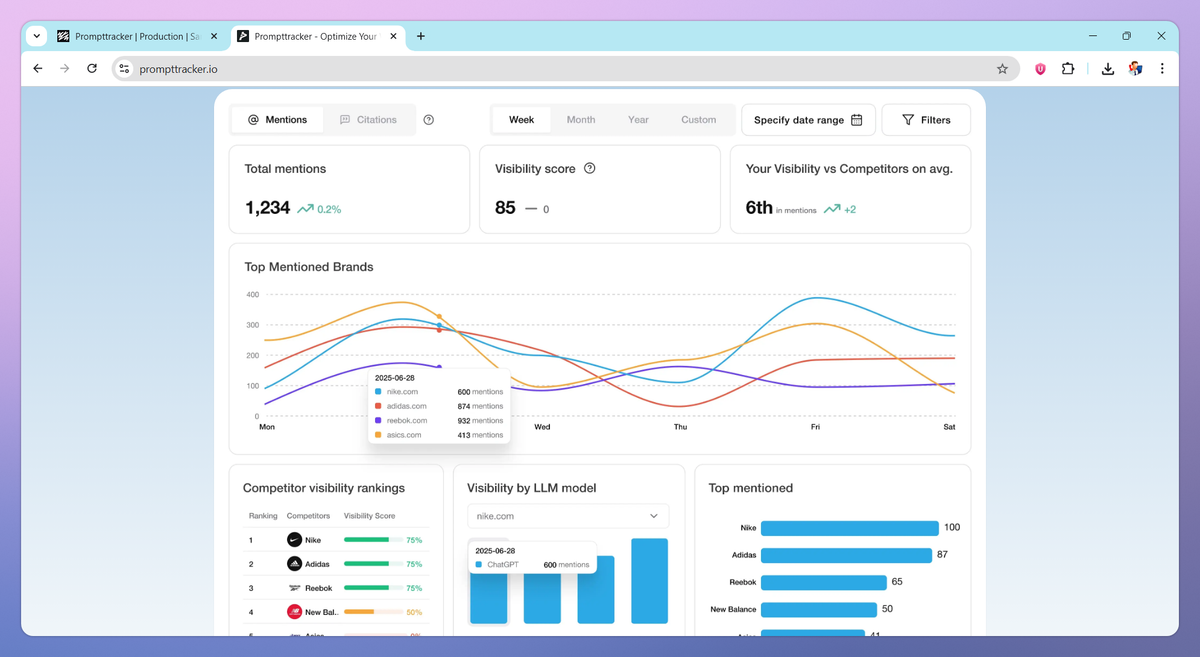Viewport: 1200px width, 657px height.
Task: Click the Nike bar in Top mentioned
Action: pyautogui.click(x=850, y=528)
